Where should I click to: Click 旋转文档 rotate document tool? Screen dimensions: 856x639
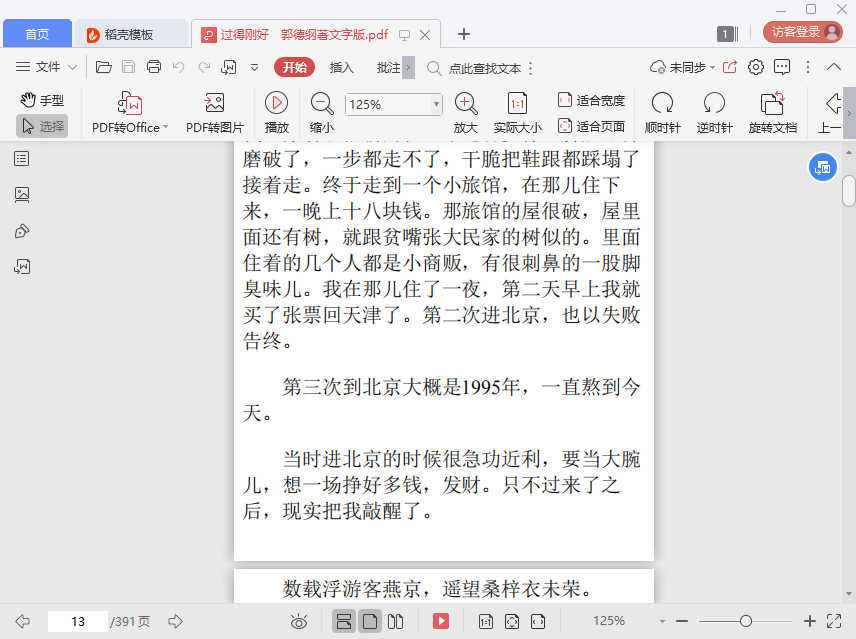coord(772,113)
